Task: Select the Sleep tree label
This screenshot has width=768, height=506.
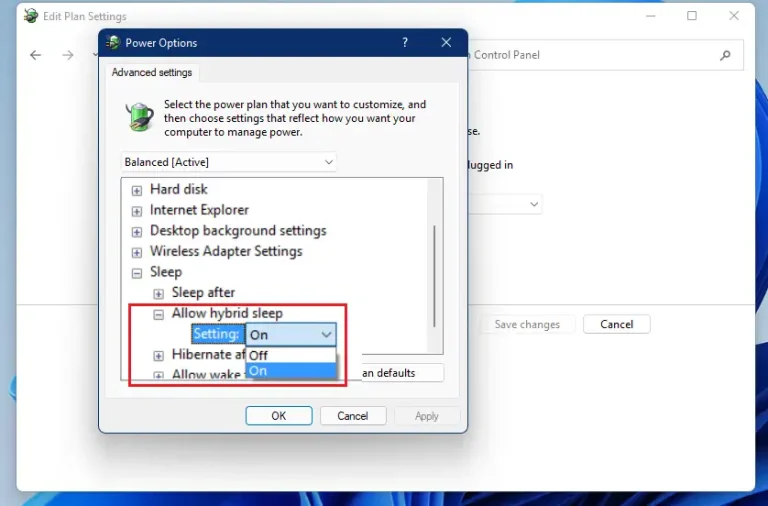Action: pos(166,272)
